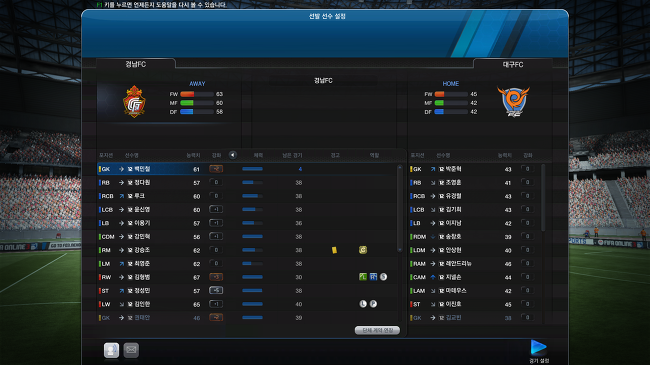Select the substitute GK row rated 46
This screenshot has width=650, height=365.
(x=247, y=318)
